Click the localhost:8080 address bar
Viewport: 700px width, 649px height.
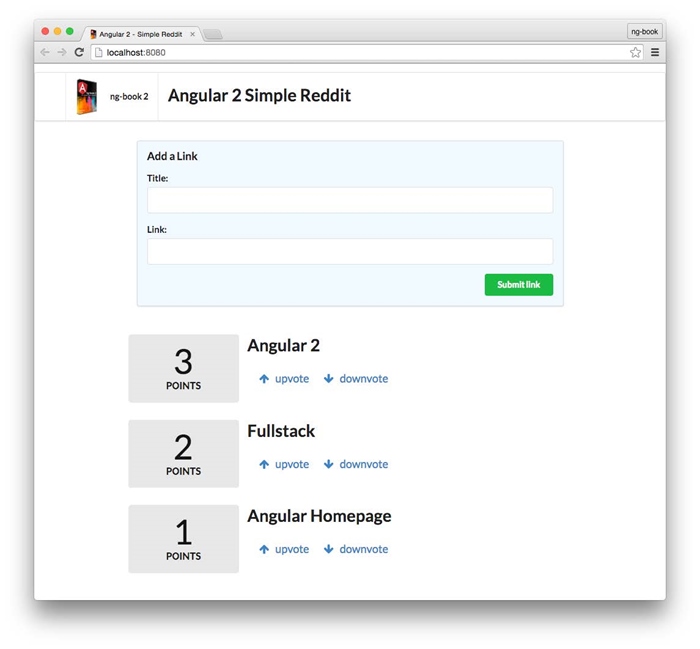pyautogui.click(x=360, y=52)
